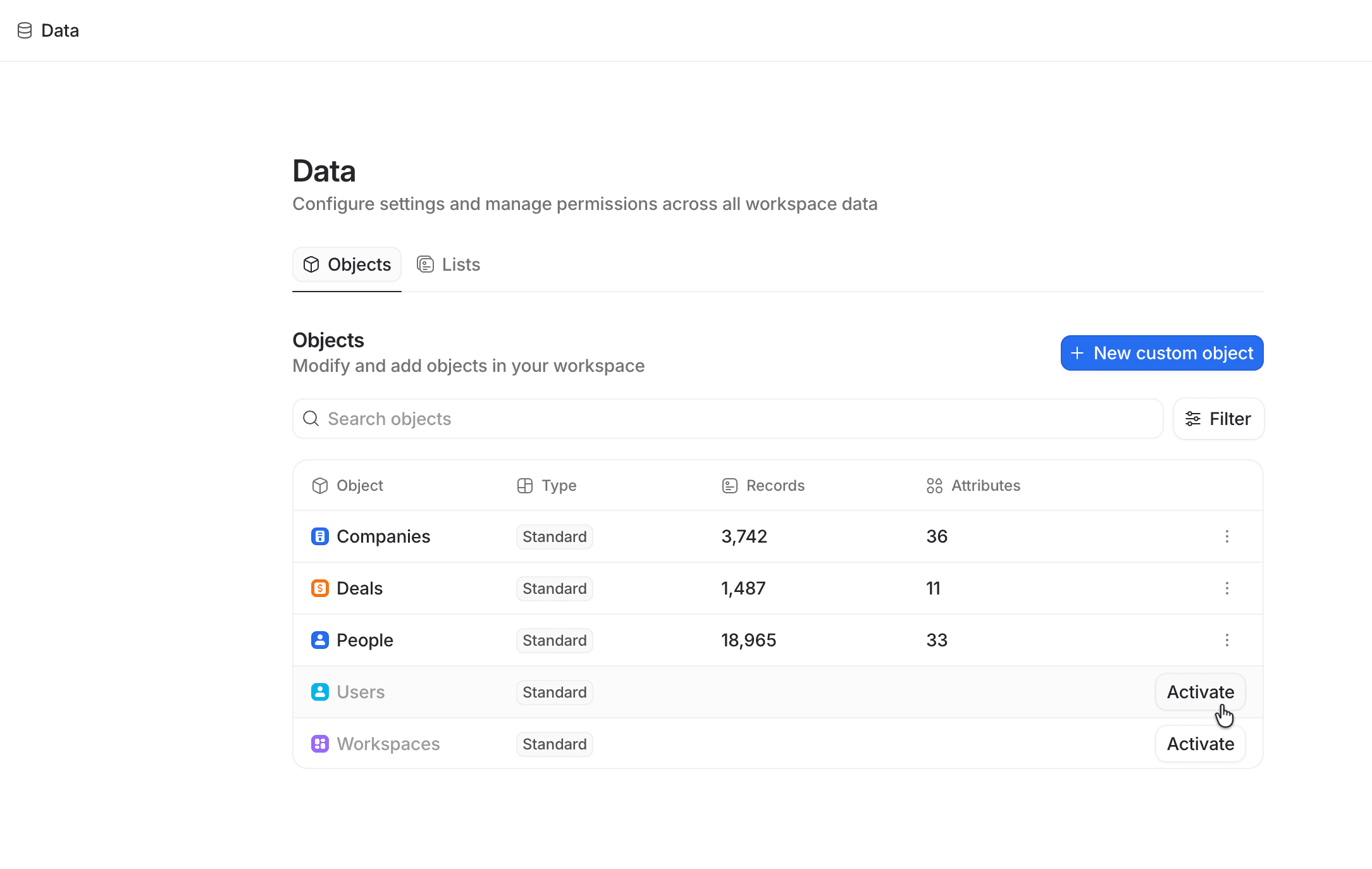This screenshot has width=1372, height=869.
Task: Click the Standard badge in Users row
Action: [x=555, y=692]
